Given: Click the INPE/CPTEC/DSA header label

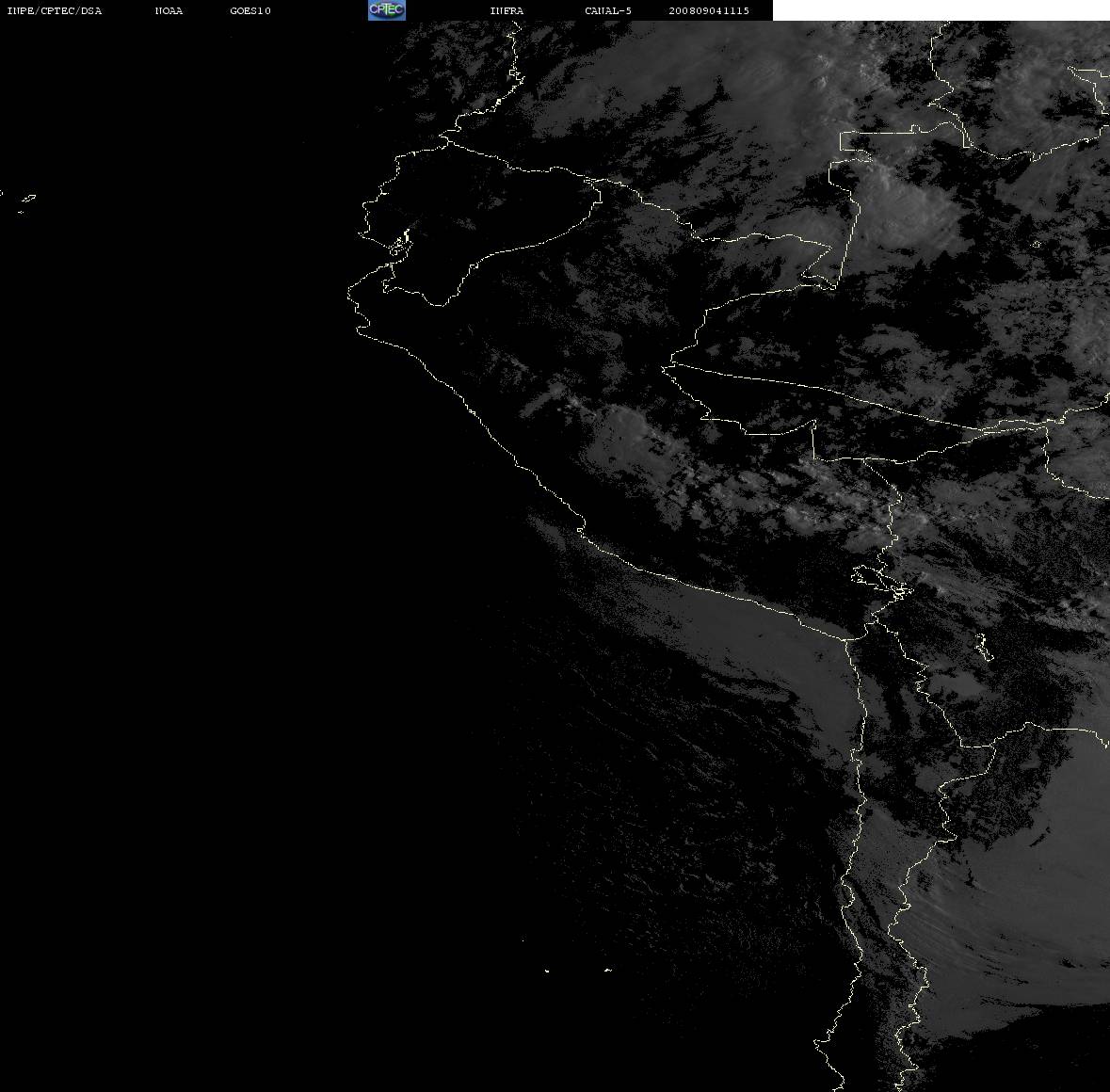Looking at the screenshot, I should (x=54, y=10).
